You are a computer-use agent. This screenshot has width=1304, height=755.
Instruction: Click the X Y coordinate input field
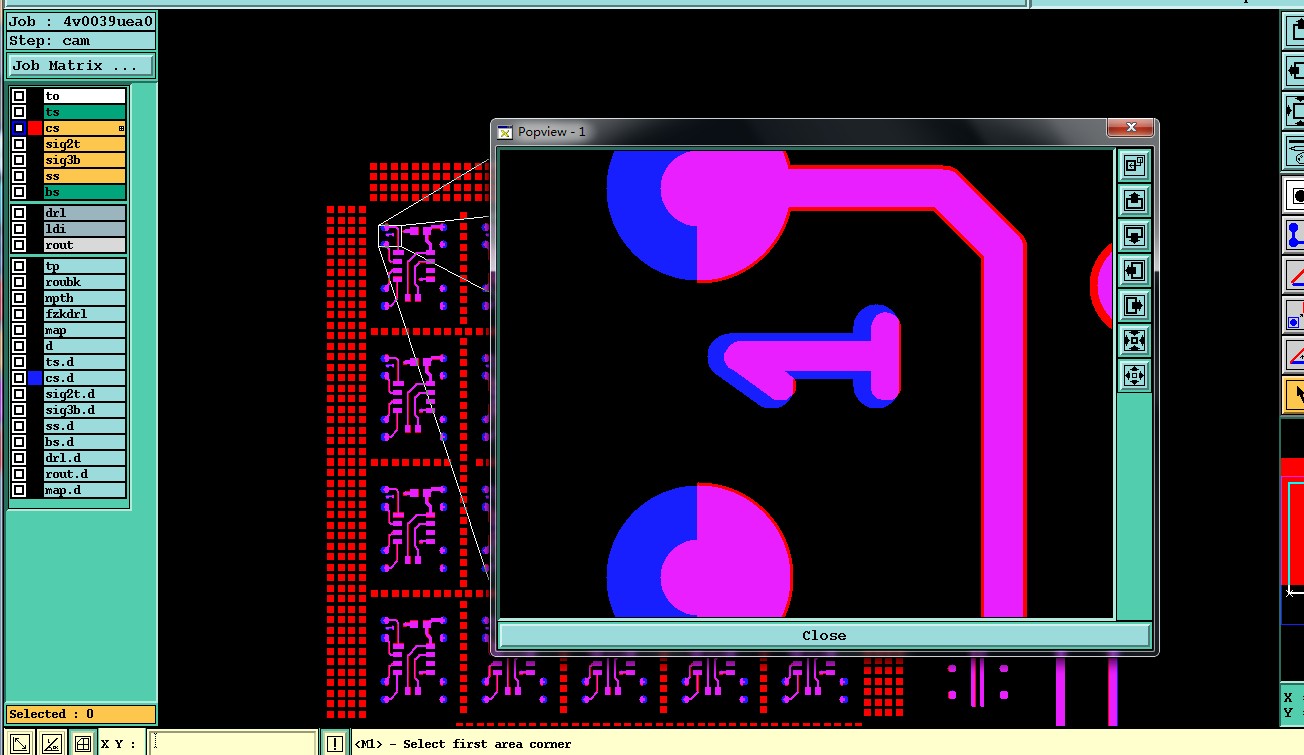point(232,743)
